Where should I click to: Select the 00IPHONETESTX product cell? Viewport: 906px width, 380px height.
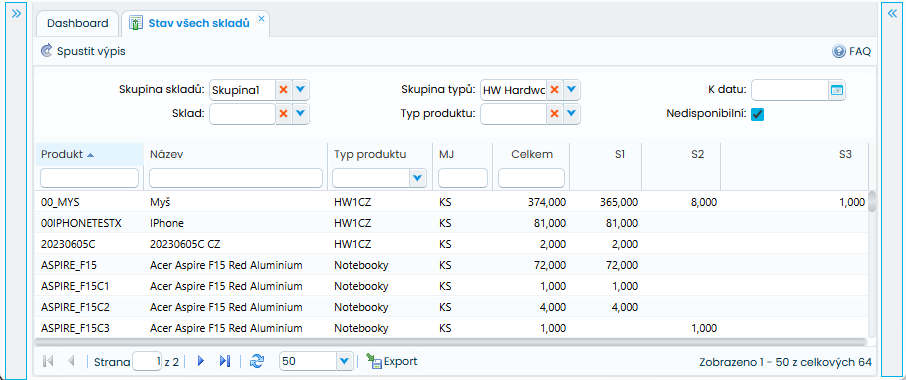pos(90,223)
